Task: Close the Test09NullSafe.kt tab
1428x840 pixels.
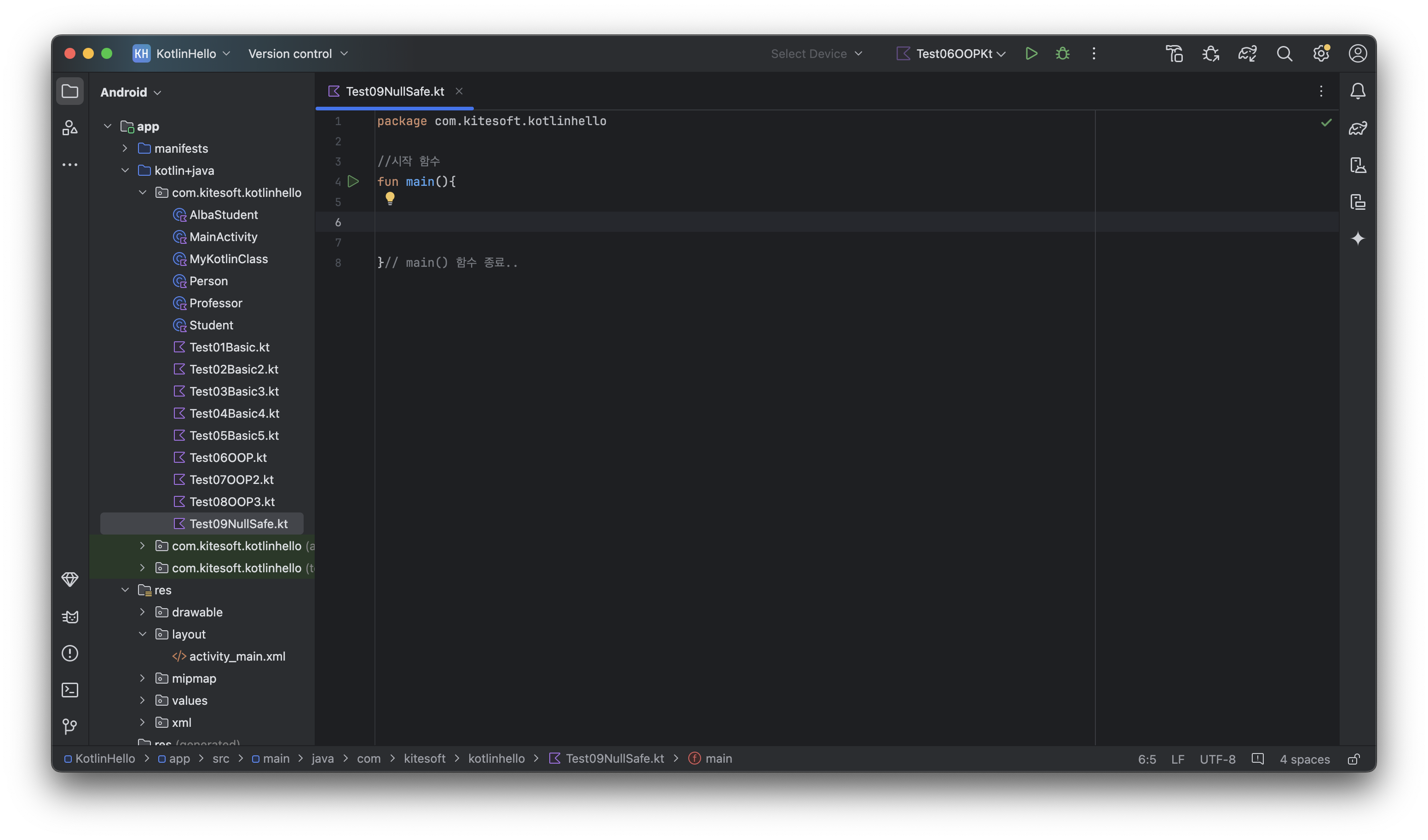Action: [459, 91]
